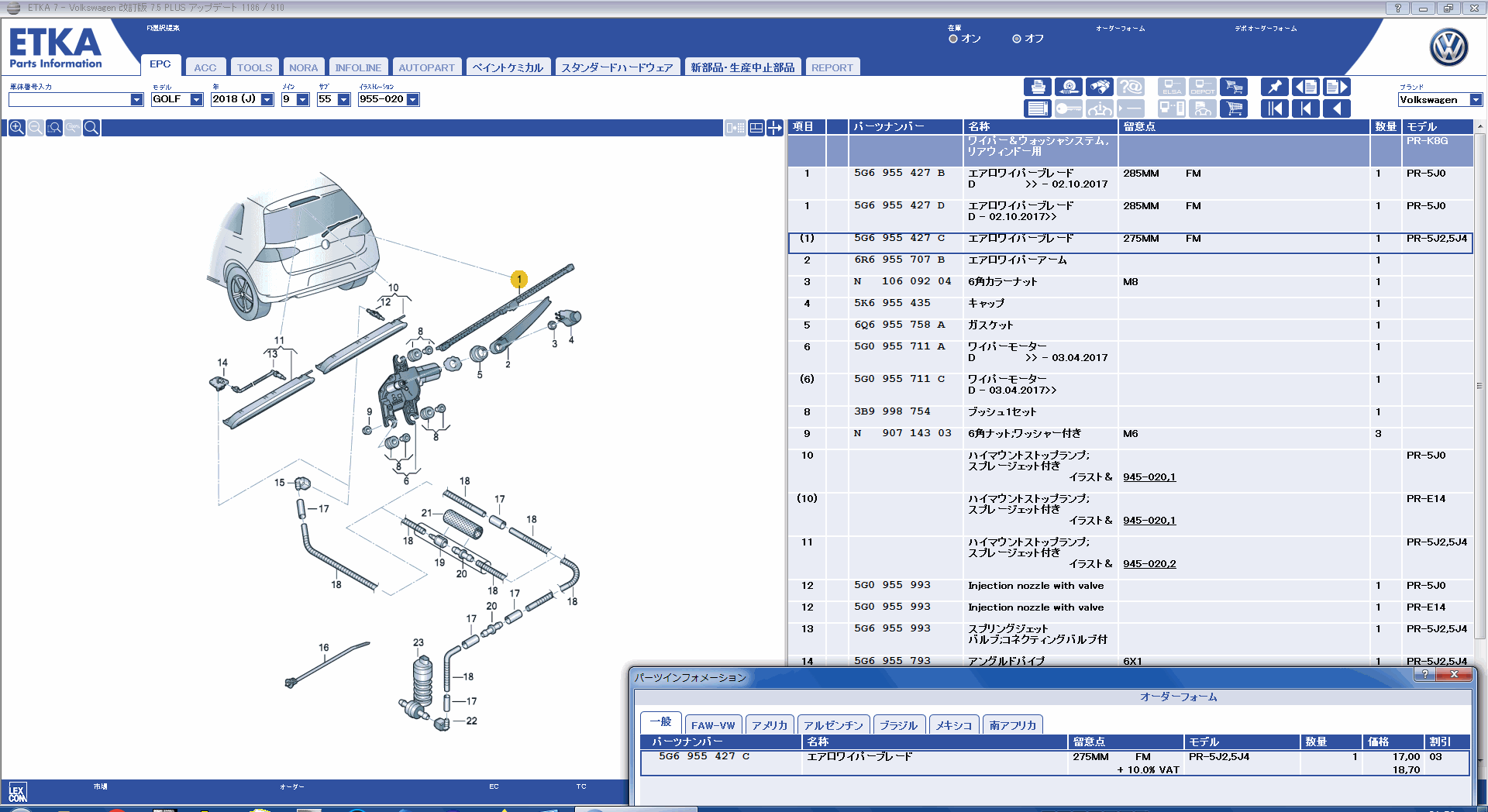1488x812 pixels.
Task: Switch to the AUTOPART tab
Action: tap(427, 67)
